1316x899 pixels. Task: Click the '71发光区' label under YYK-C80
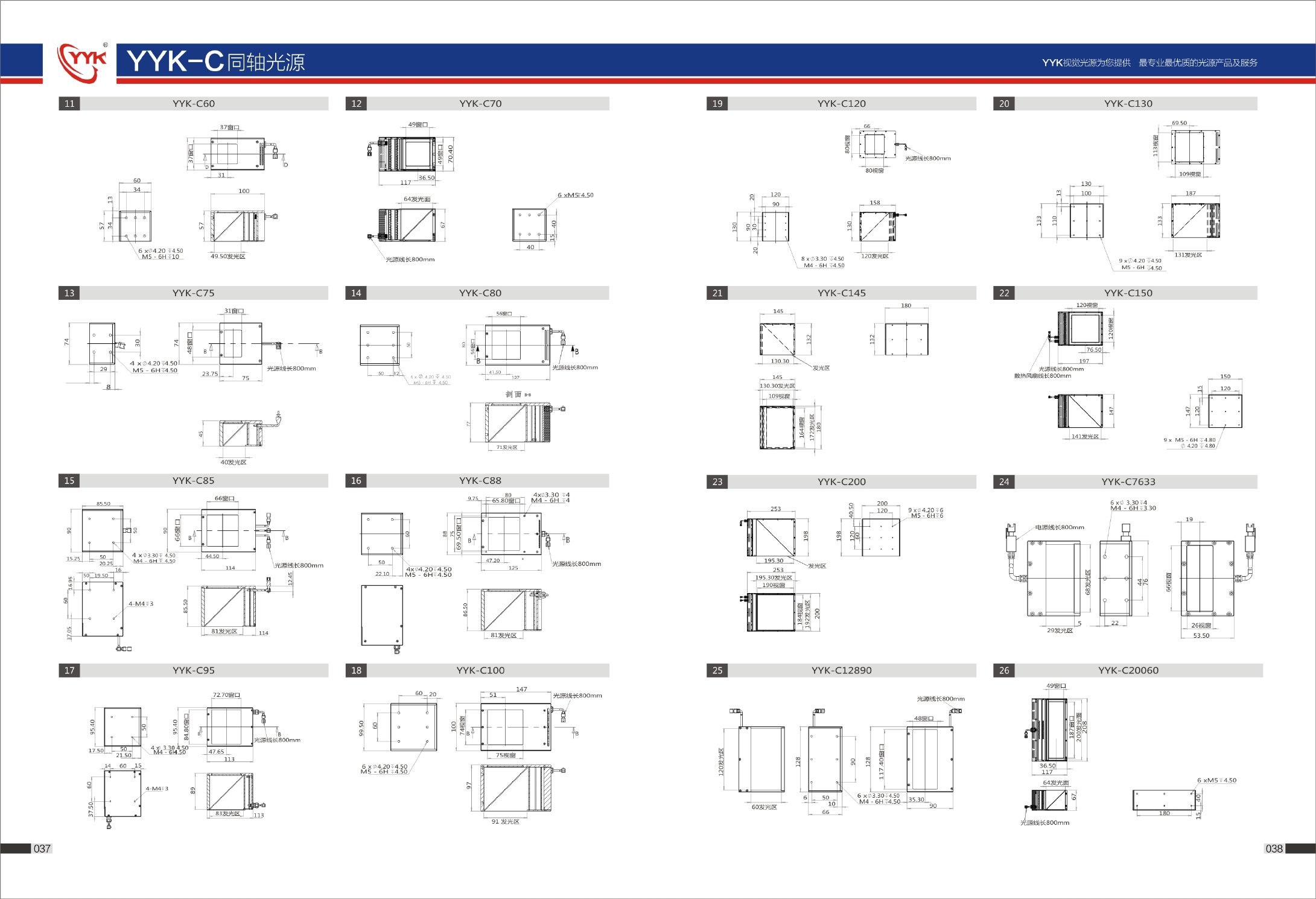pyautogui.click(x=507, y=448)
